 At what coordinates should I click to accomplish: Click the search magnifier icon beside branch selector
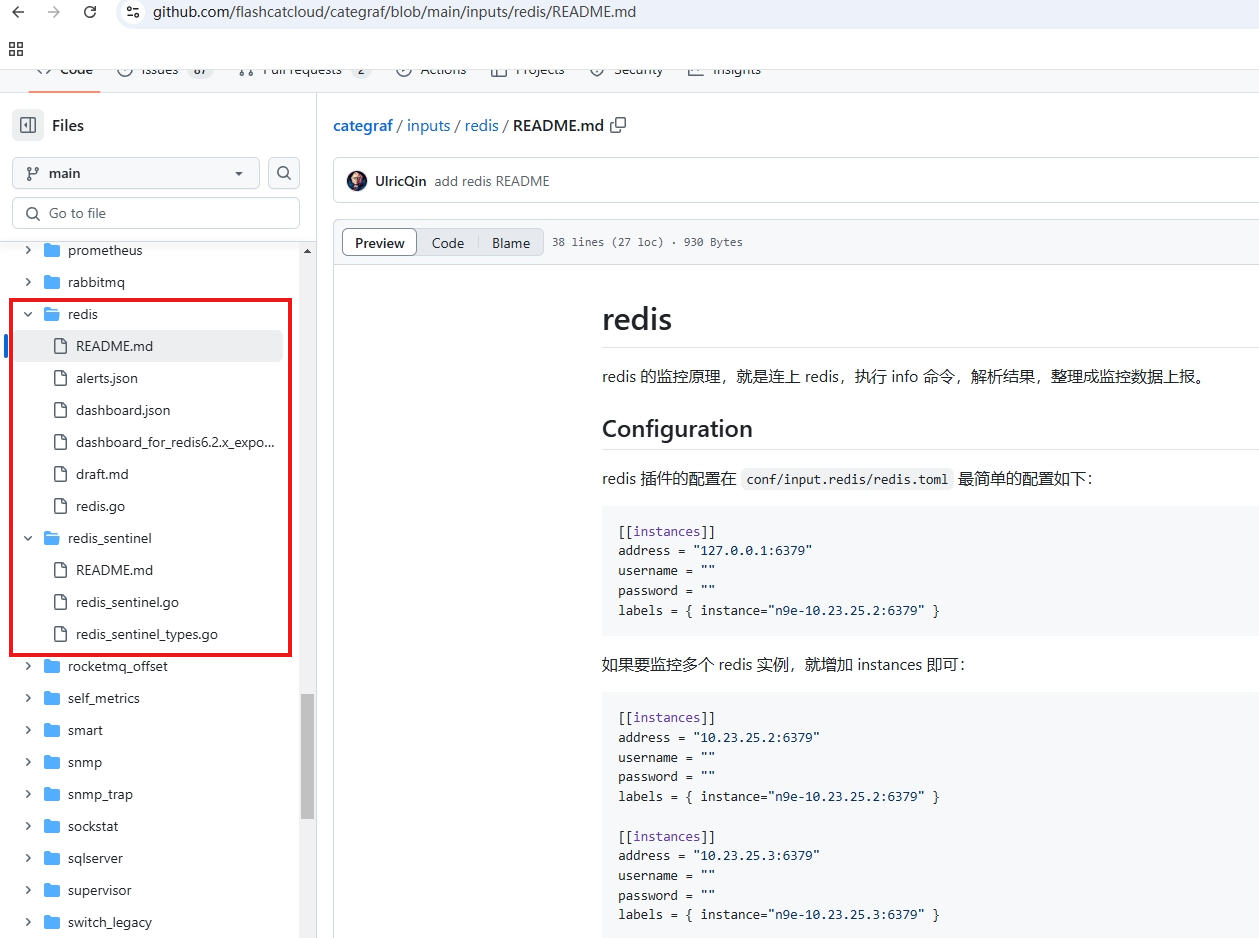pyautogui.click(x=284, y=173)
